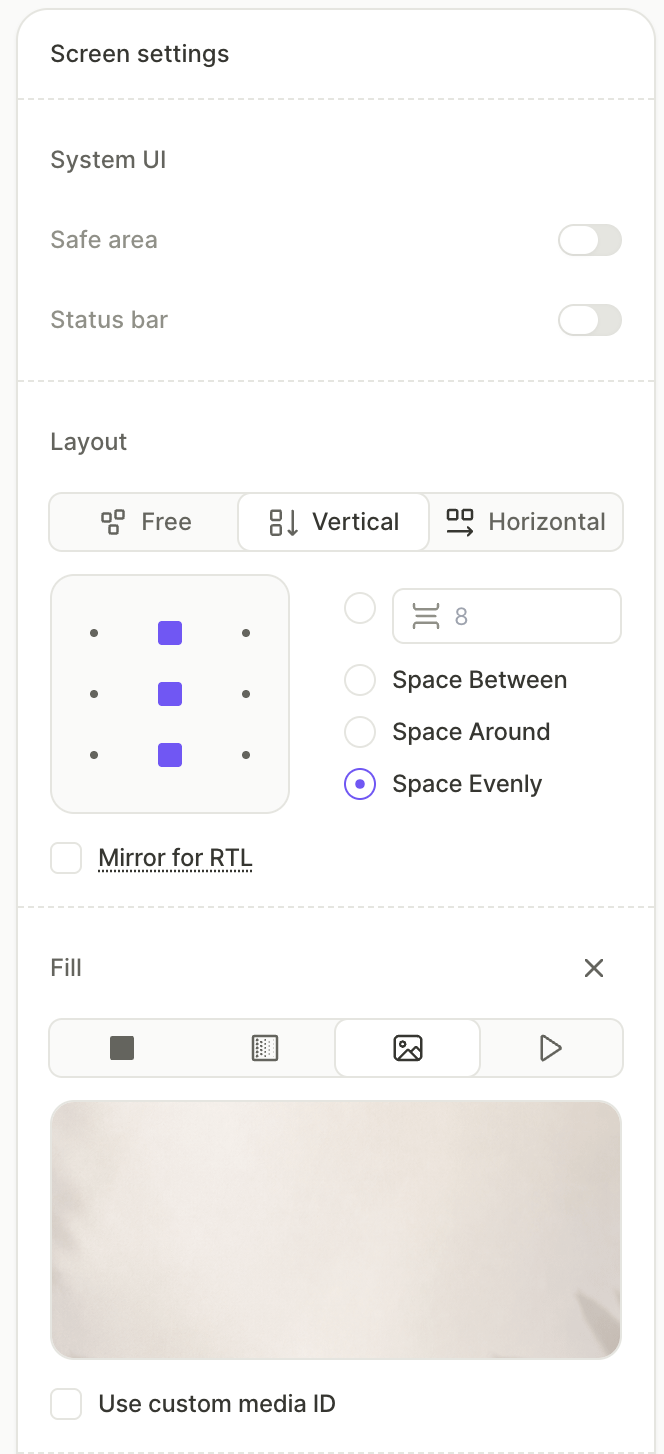This screenshot has height=1454, width=664.
Task: Choose the image fill icon
Action: (x=408, y=1048)
